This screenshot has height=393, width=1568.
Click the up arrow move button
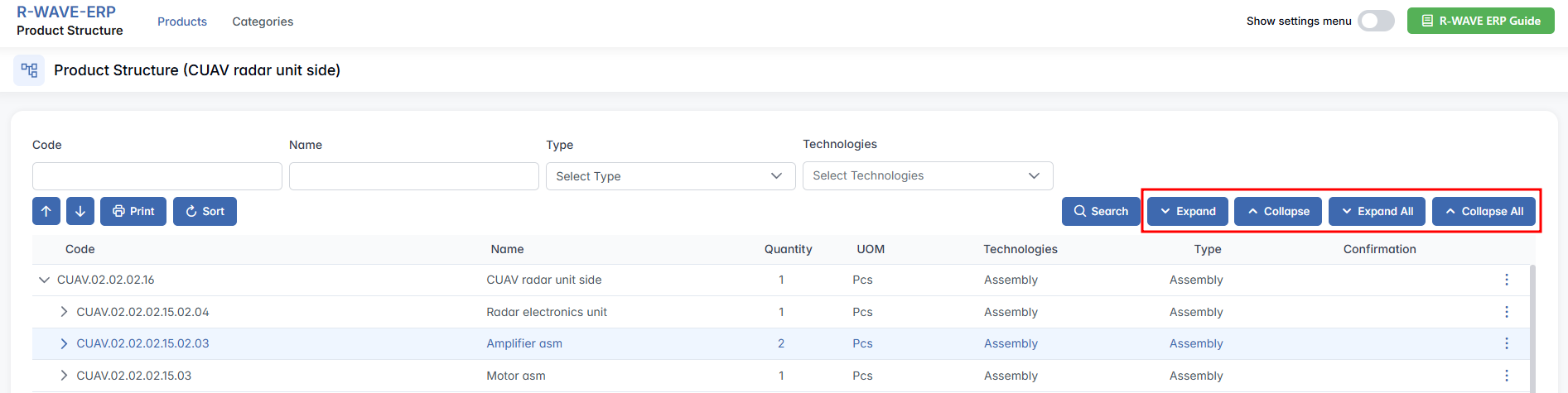(46, 211)
